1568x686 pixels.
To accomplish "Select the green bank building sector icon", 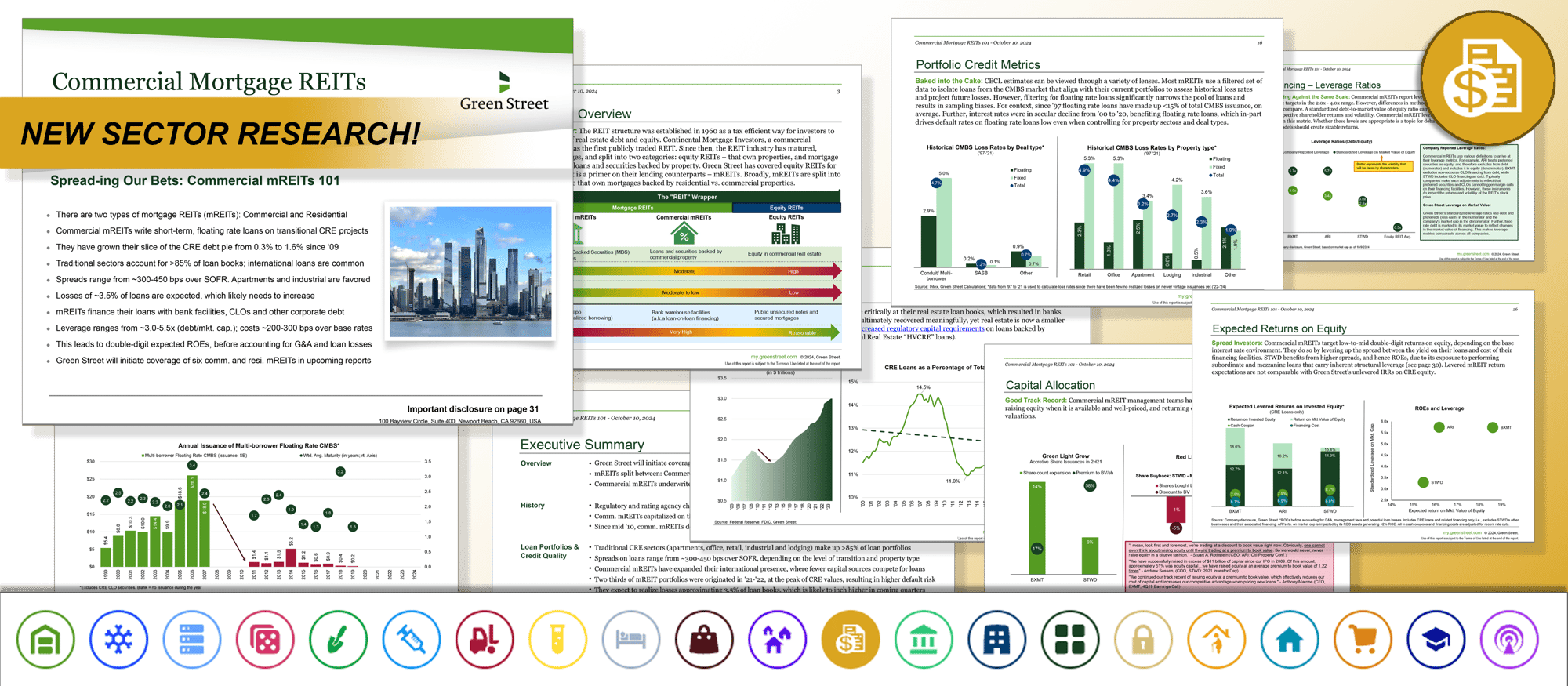I will [924, 640].
